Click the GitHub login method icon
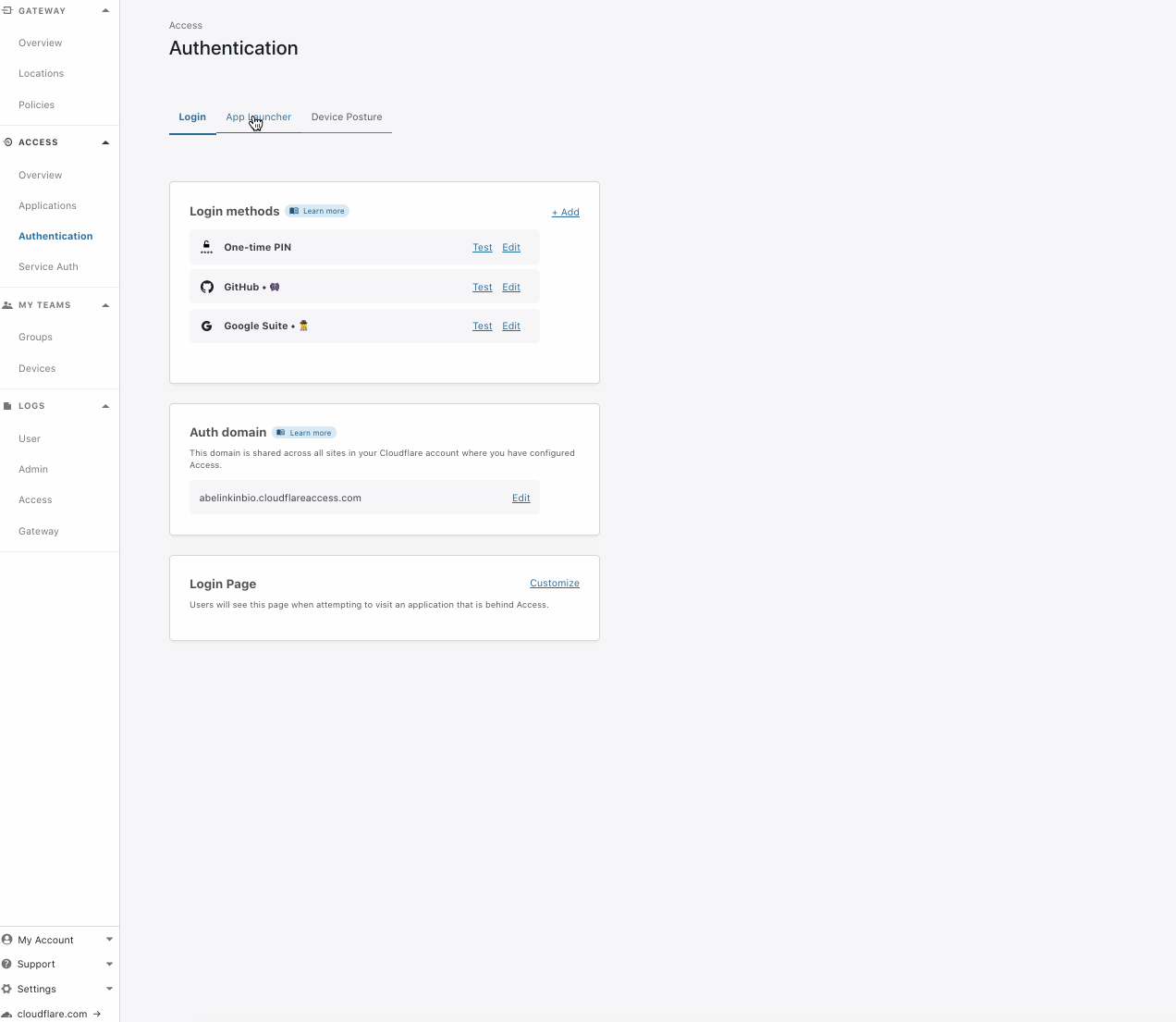This screenshot has height=1022, width=1176. 206,287
